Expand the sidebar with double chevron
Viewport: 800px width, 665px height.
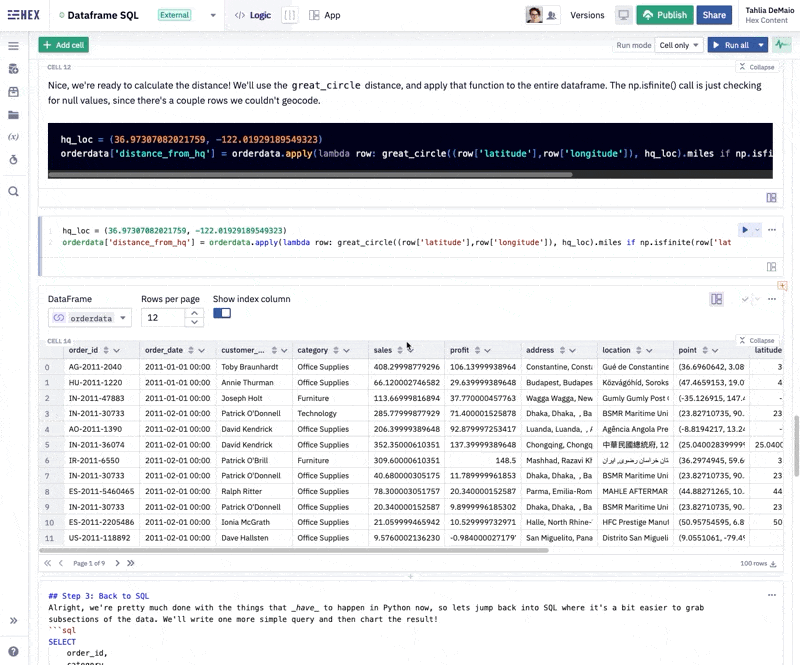[14, 621]
